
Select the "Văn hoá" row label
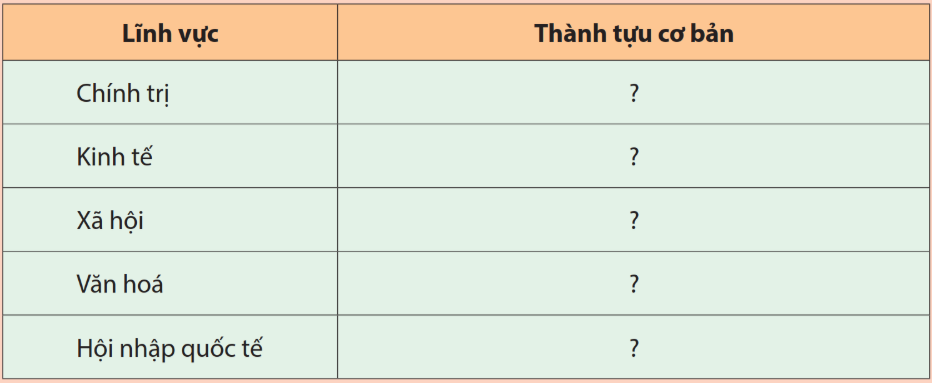click(120, 284)
